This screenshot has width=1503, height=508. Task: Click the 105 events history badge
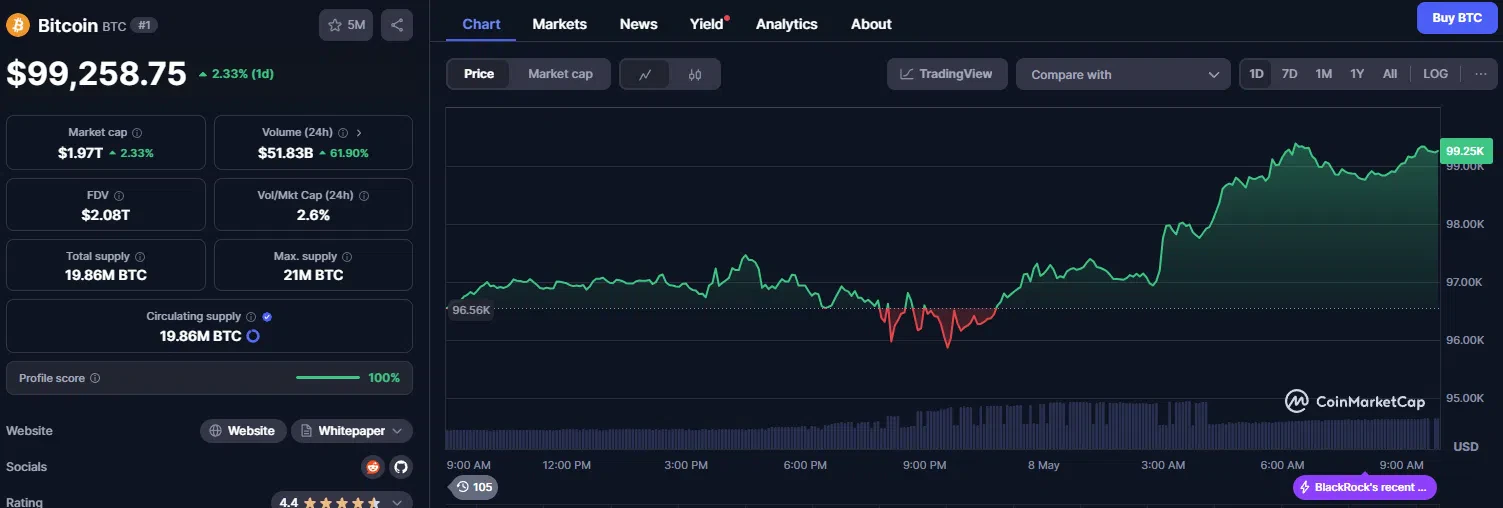tap(474, 487)
